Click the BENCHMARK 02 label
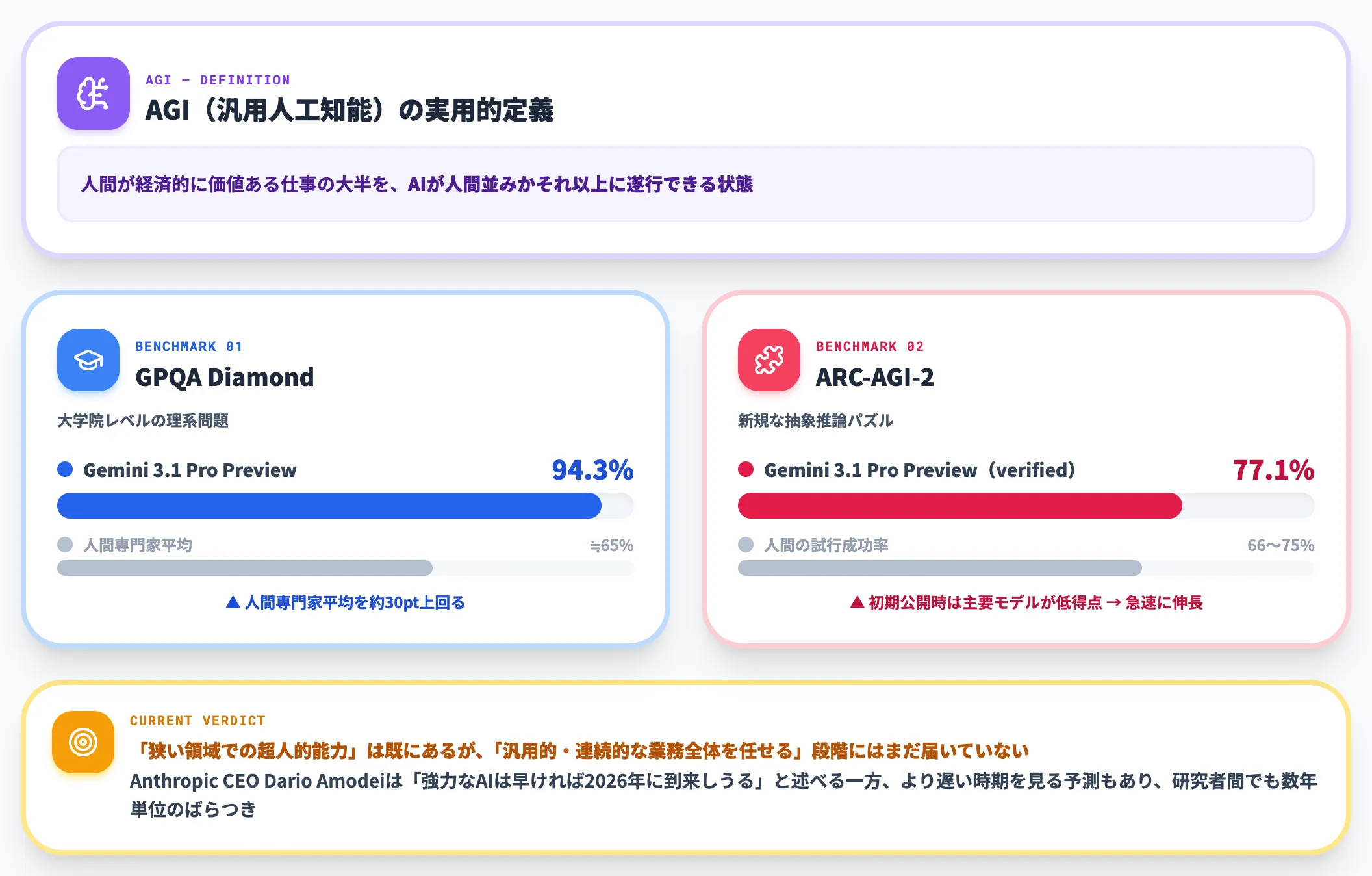Viewport: 1372px width, 876px height. pyautogui.click(x=870, y=346)
